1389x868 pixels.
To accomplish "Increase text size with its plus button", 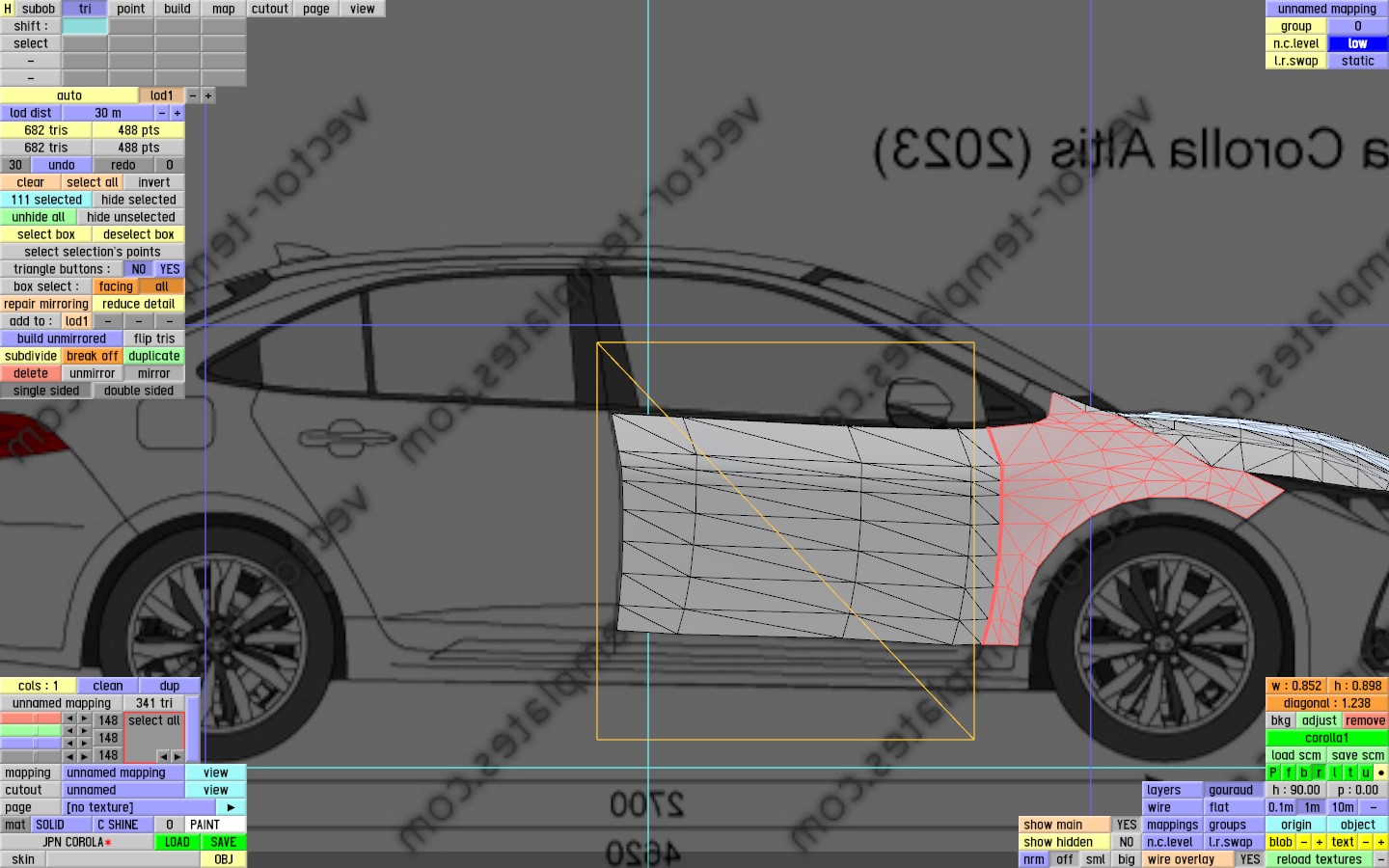I will point(1381,842).
